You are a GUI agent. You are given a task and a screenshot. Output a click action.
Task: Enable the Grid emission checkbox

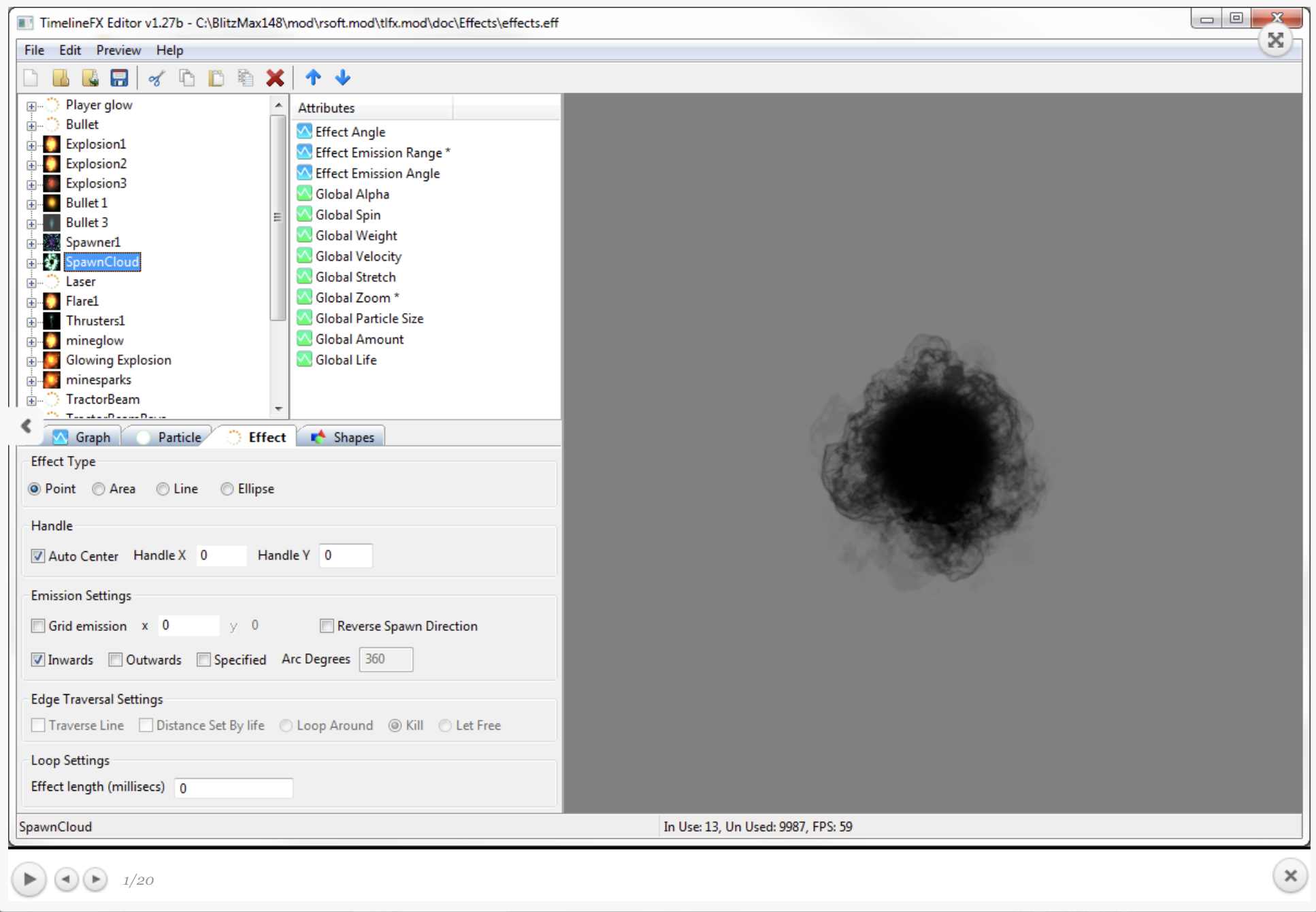(x=39, y=625)
